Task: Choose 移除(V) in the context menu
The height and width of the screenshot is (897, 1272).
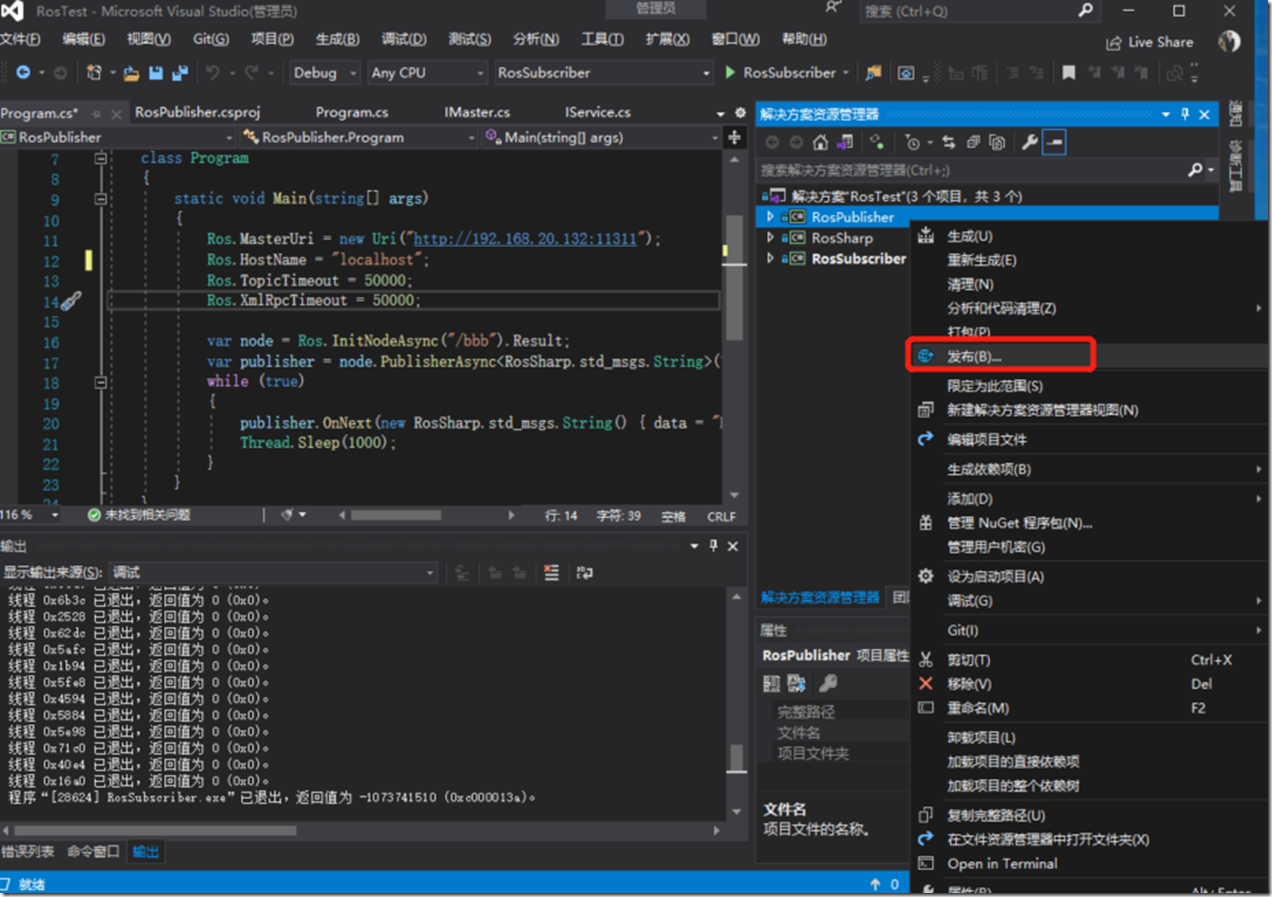Action: tap(1091, 684)
